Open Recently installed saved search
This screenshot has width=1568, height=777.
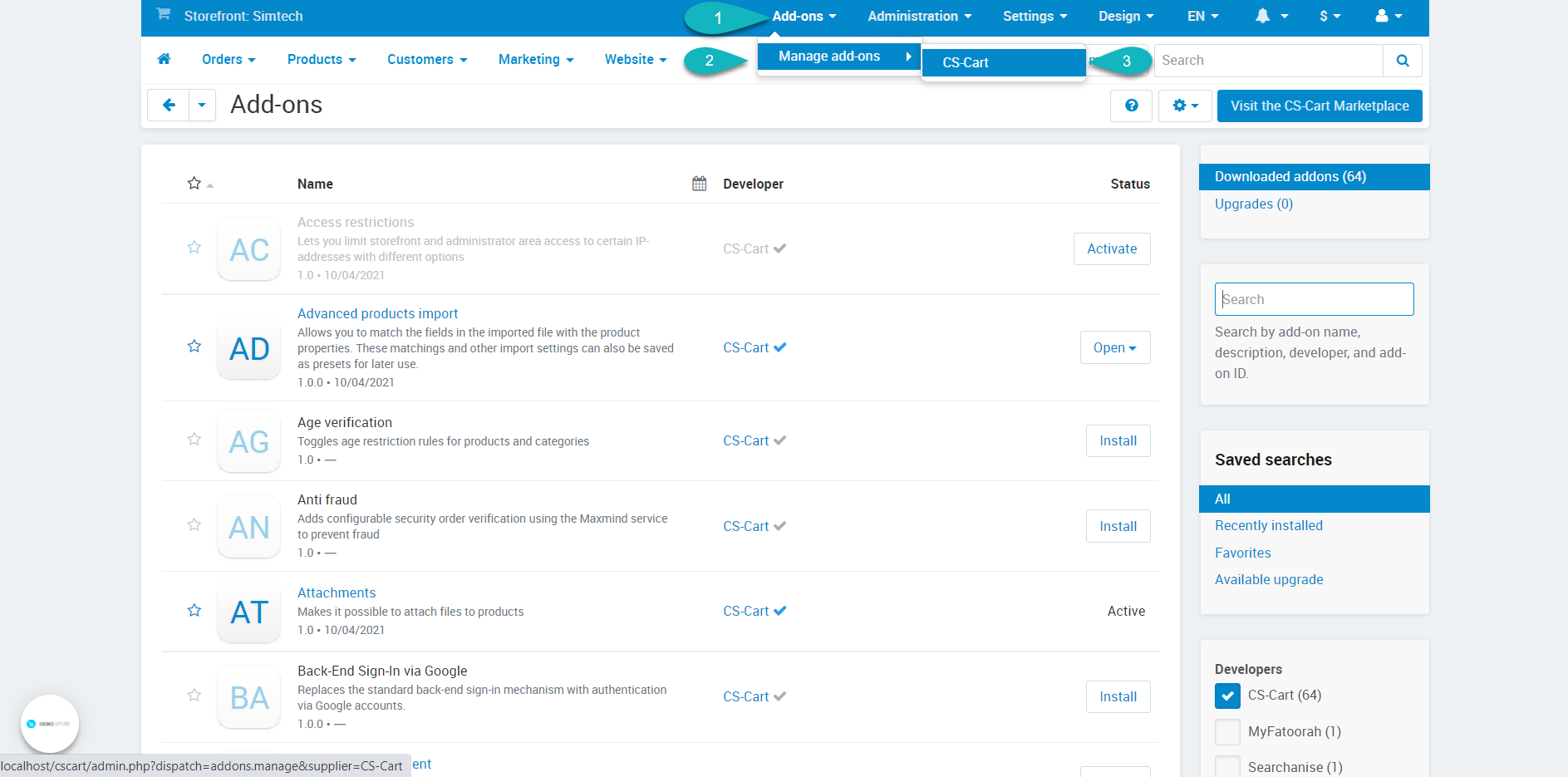[1268, 525]
